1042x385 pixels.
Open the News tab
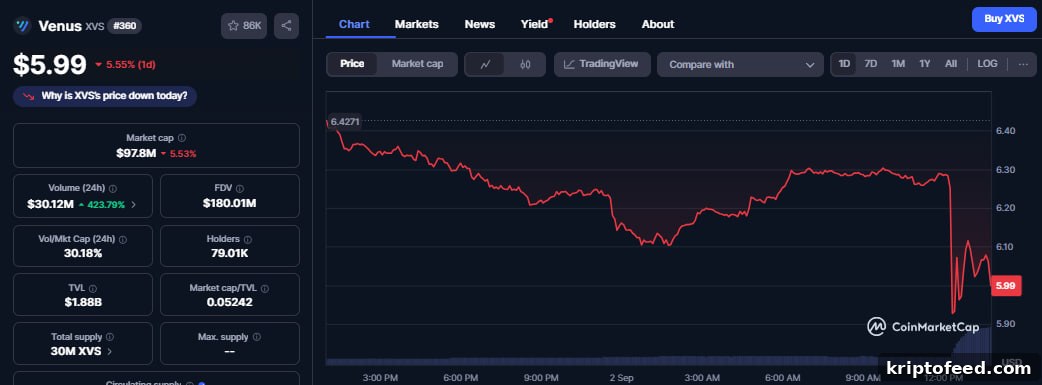(x=480, y=24)
